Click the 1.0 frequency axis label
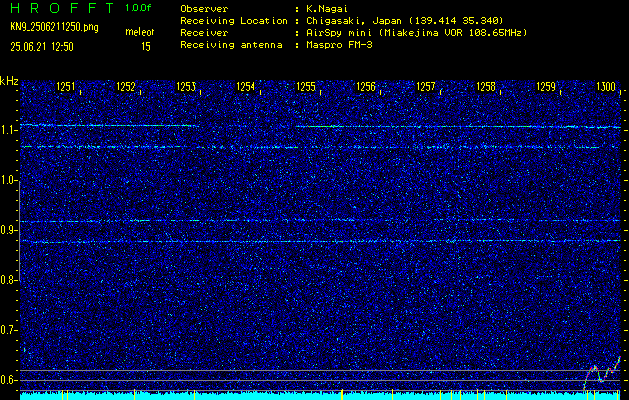 [x=8, y=180]
